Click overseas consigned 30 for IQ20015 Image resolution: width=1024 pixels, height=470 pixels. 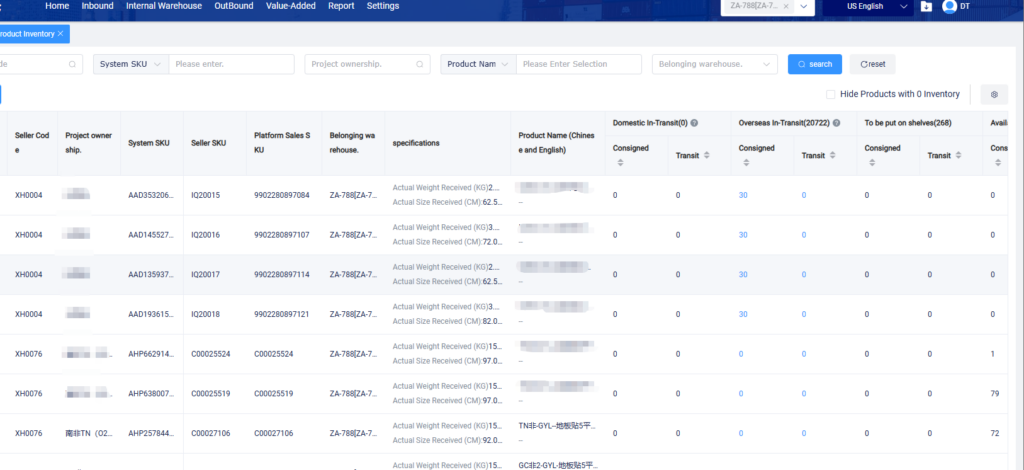pyautogui.click(x=743, y=195)
